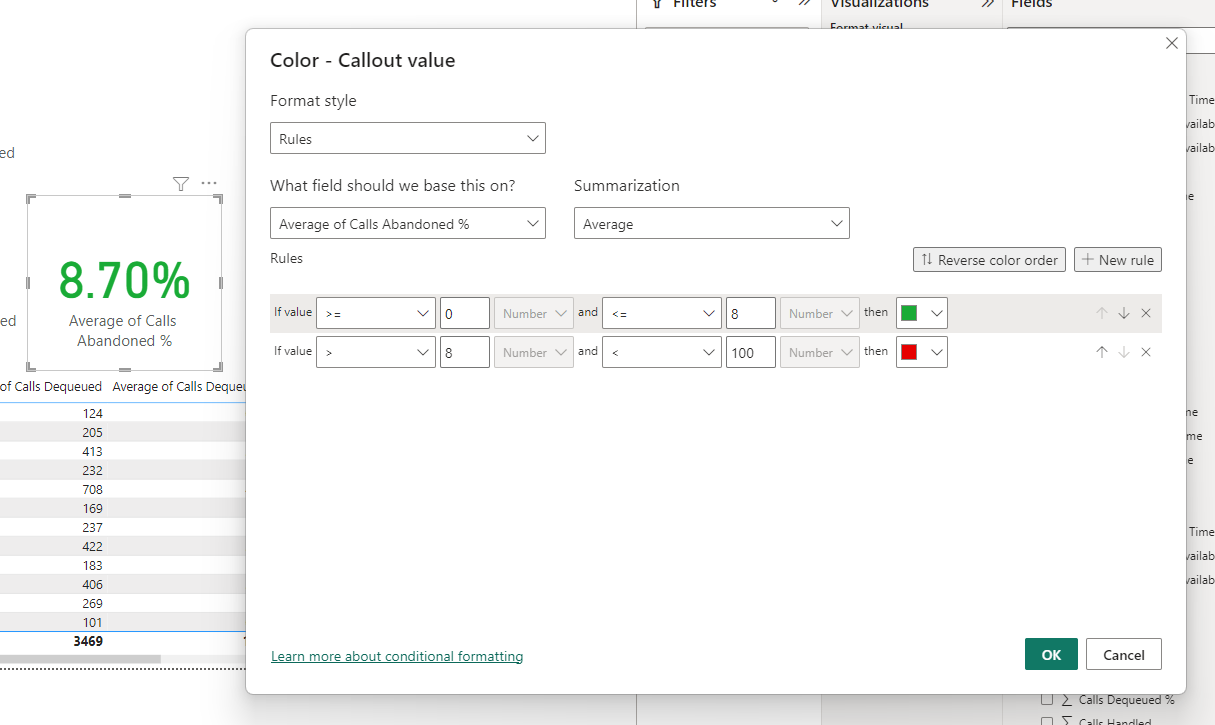The width and height of the screenshot is (1215, 725).
Task: Move the first rule down with arrow icon
Action: 1124,313
